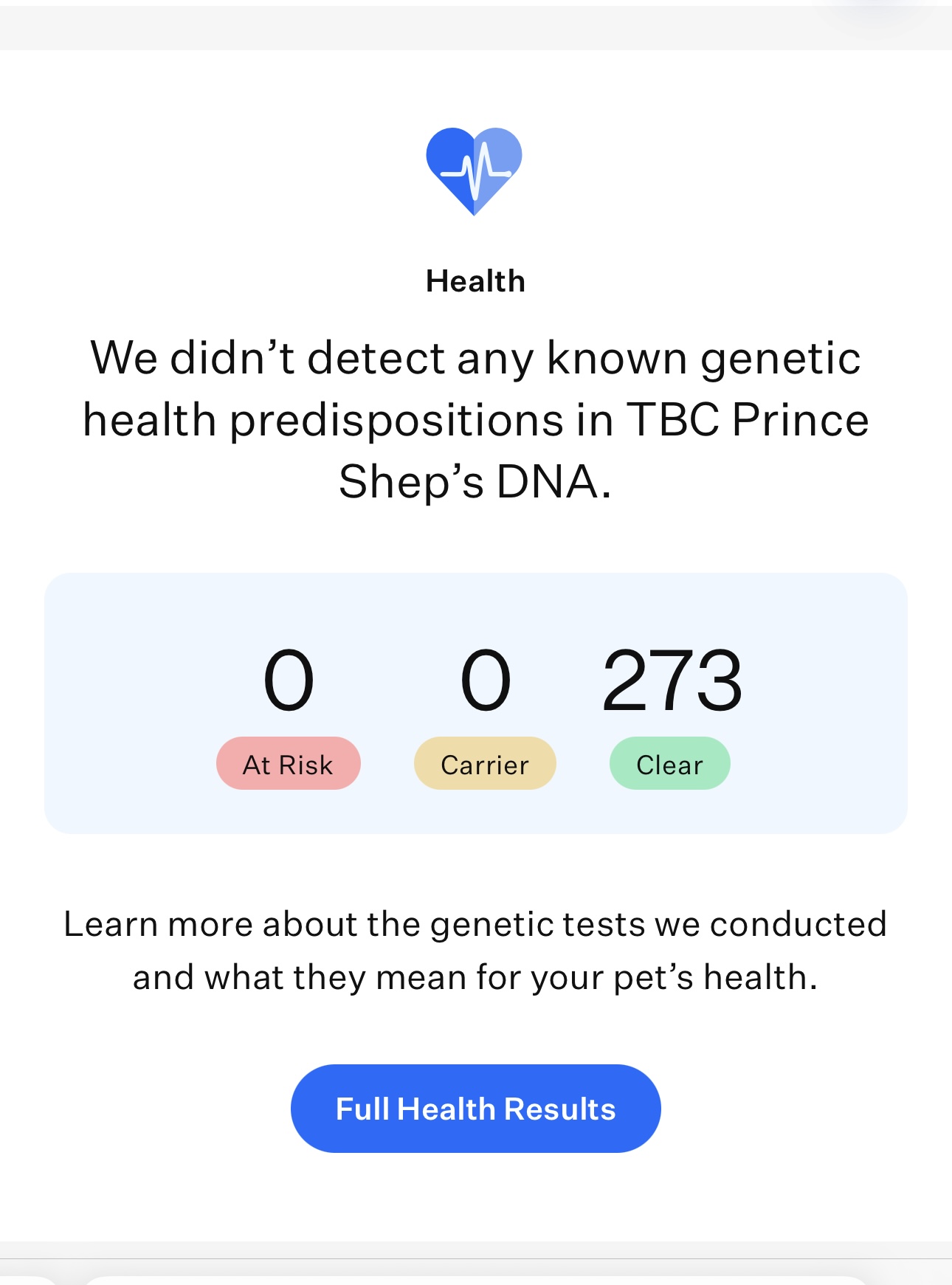
Task: Click the "Shep's DNA." text line
Action: [475, 482]
